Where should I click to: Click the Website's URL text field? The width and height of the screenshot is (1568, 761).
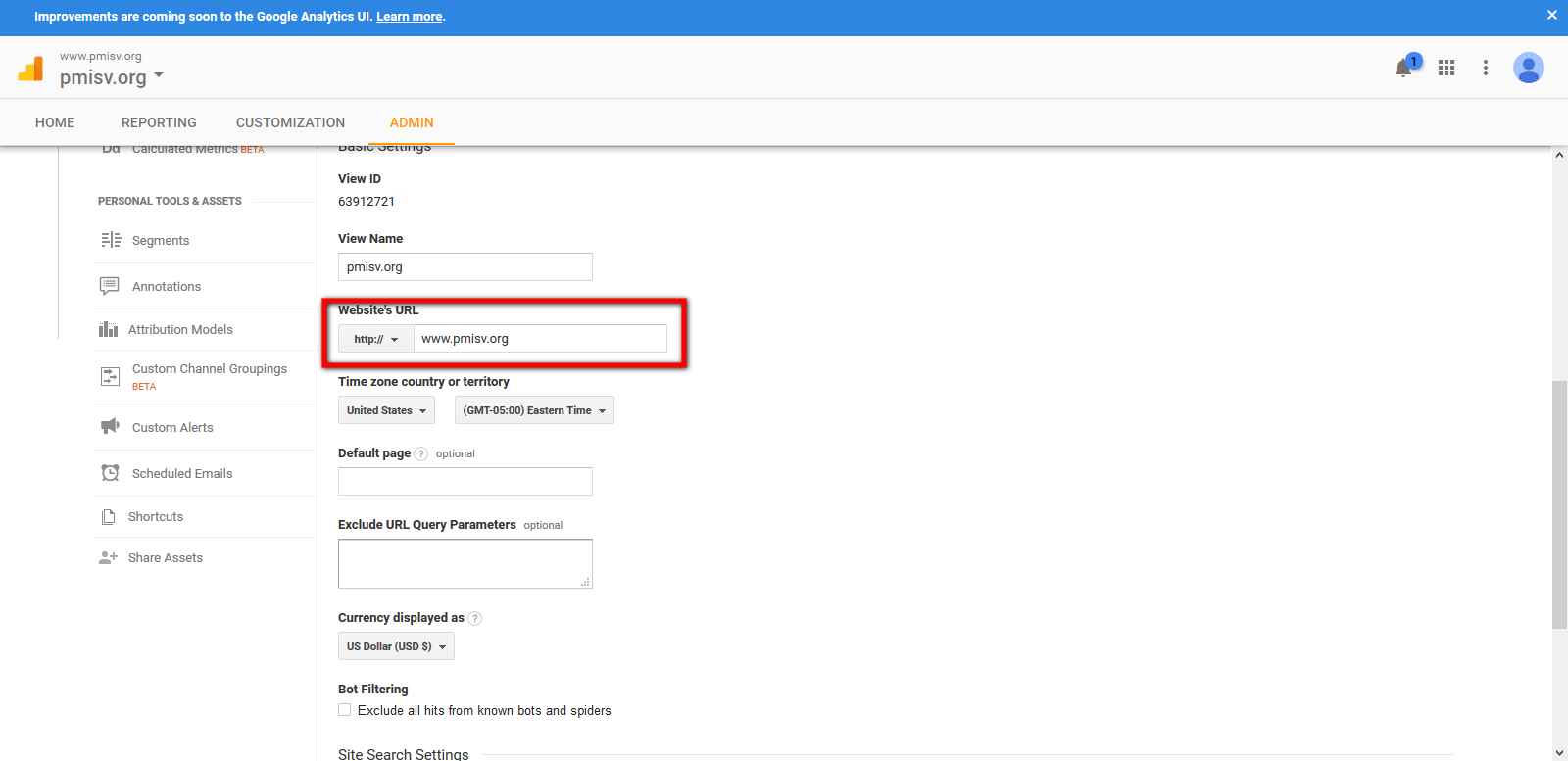[540, 339]
